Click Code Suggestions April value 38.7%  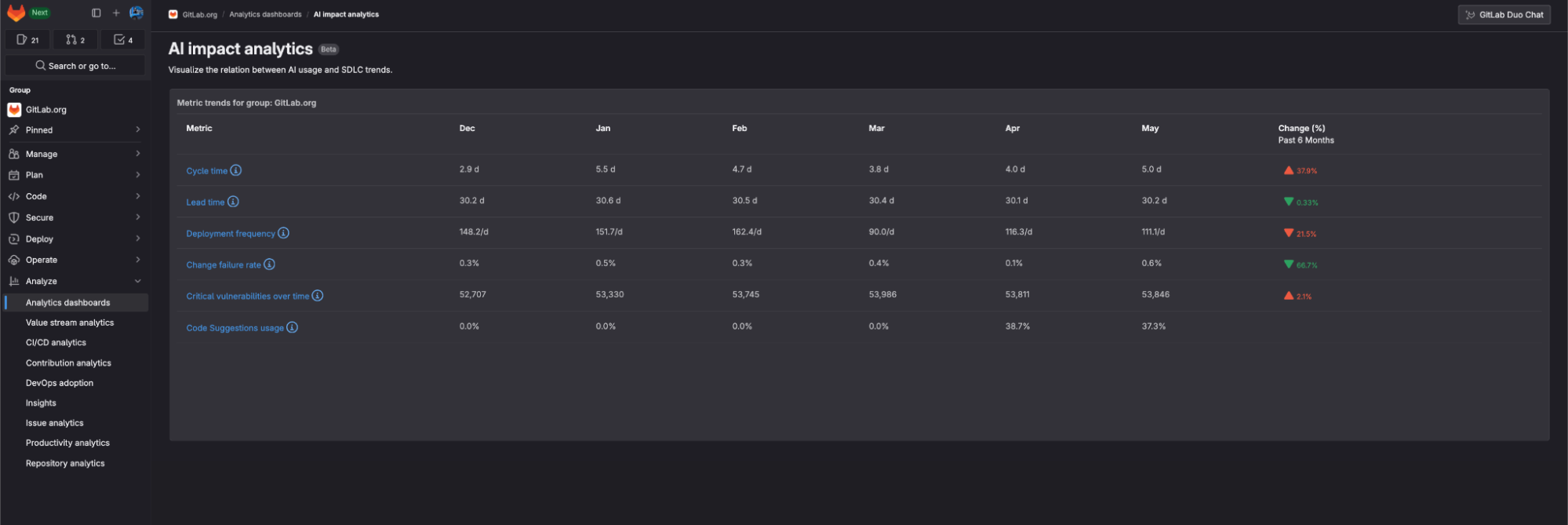(x=1017, y=326)
